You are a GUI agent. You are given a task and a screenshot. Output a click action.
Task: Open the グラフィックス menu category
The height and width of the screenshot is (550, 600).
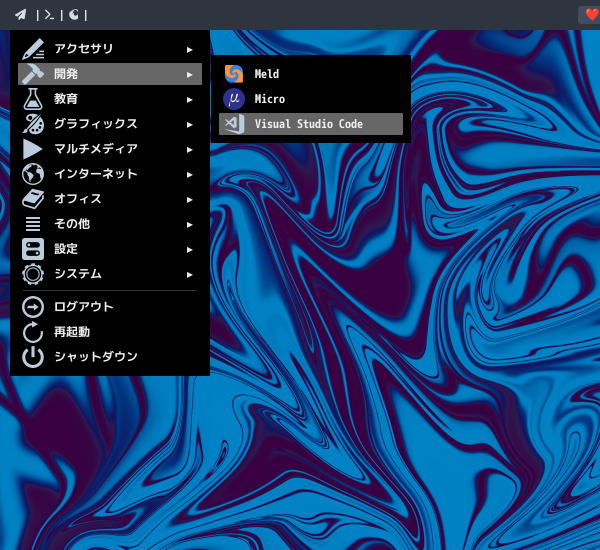pyautogui.click(x=110, y=124)
